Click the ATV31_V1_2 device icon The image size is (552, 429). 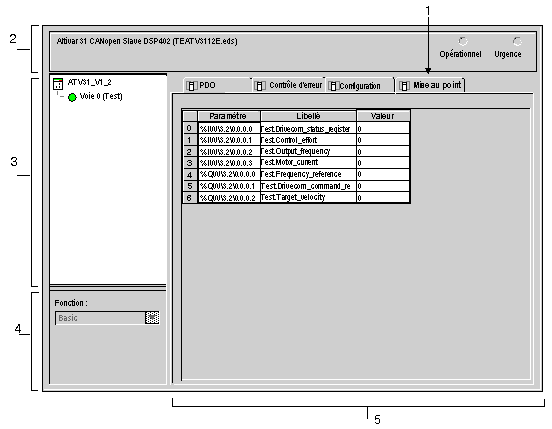coord(58,84)
